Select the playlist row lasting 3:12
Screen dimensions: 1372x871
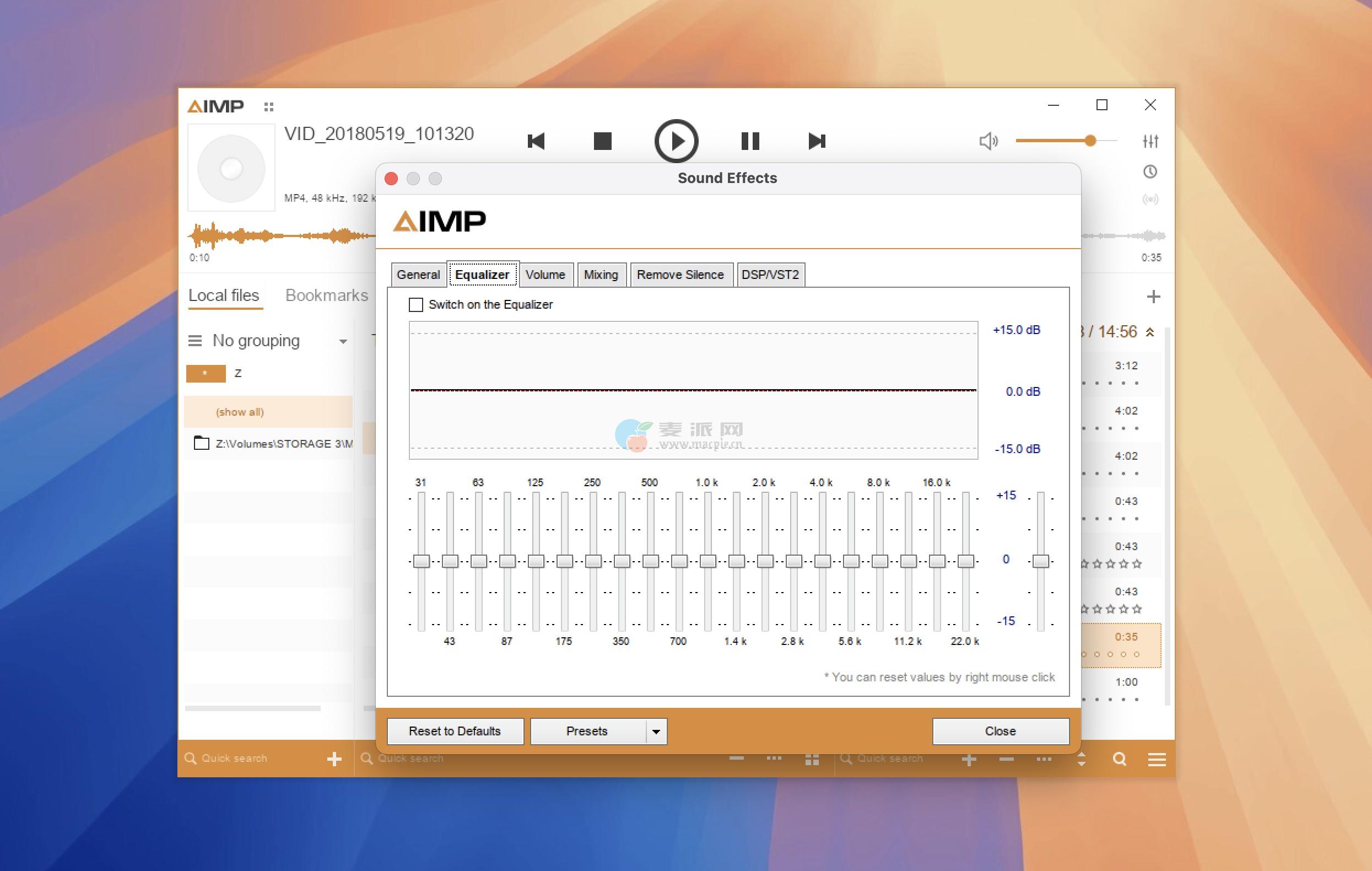[x=1121, y=373]
